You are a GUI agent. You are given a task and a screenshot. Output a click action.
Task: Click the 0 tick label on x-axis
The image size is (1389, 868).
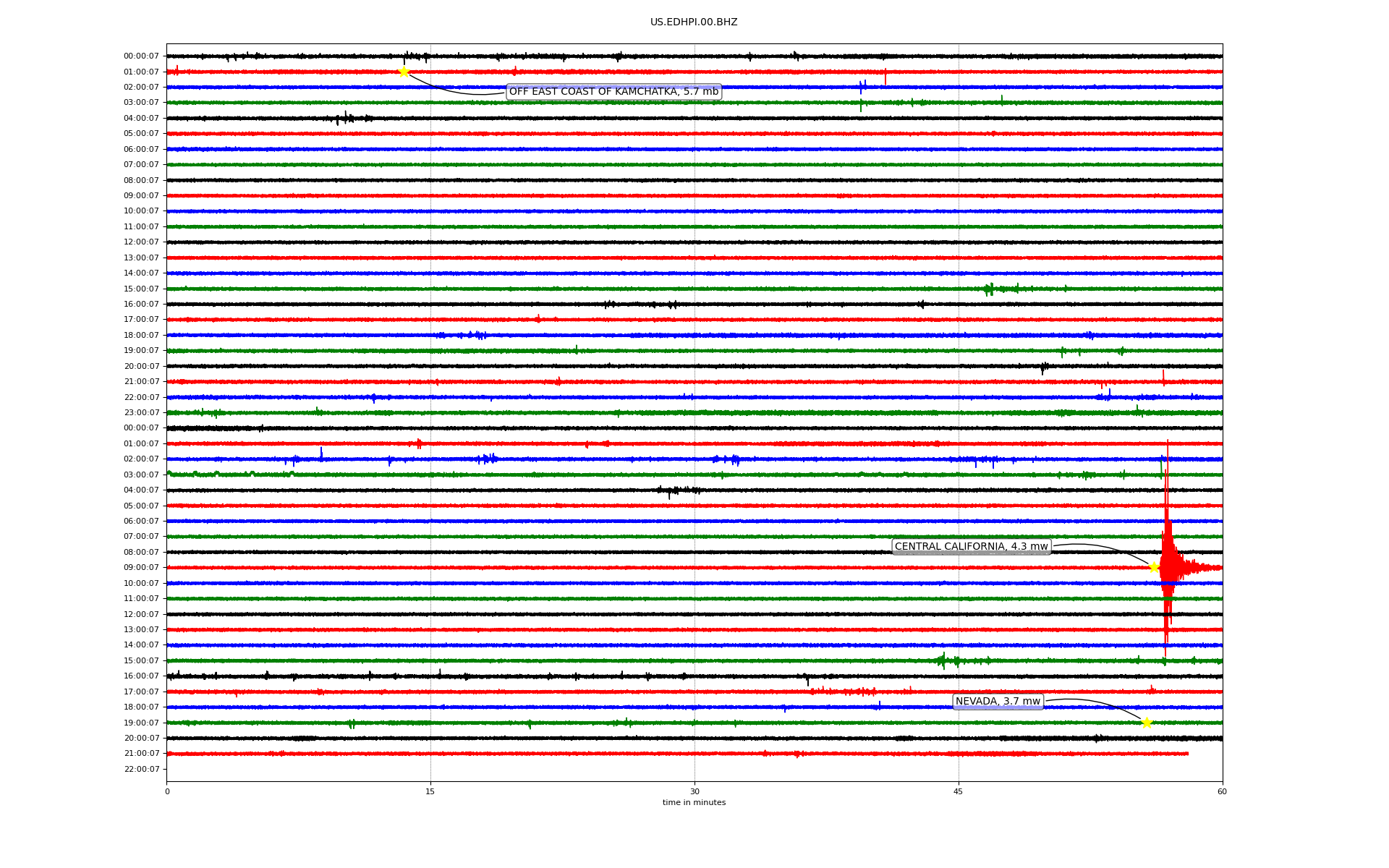[x=167, y=791]
